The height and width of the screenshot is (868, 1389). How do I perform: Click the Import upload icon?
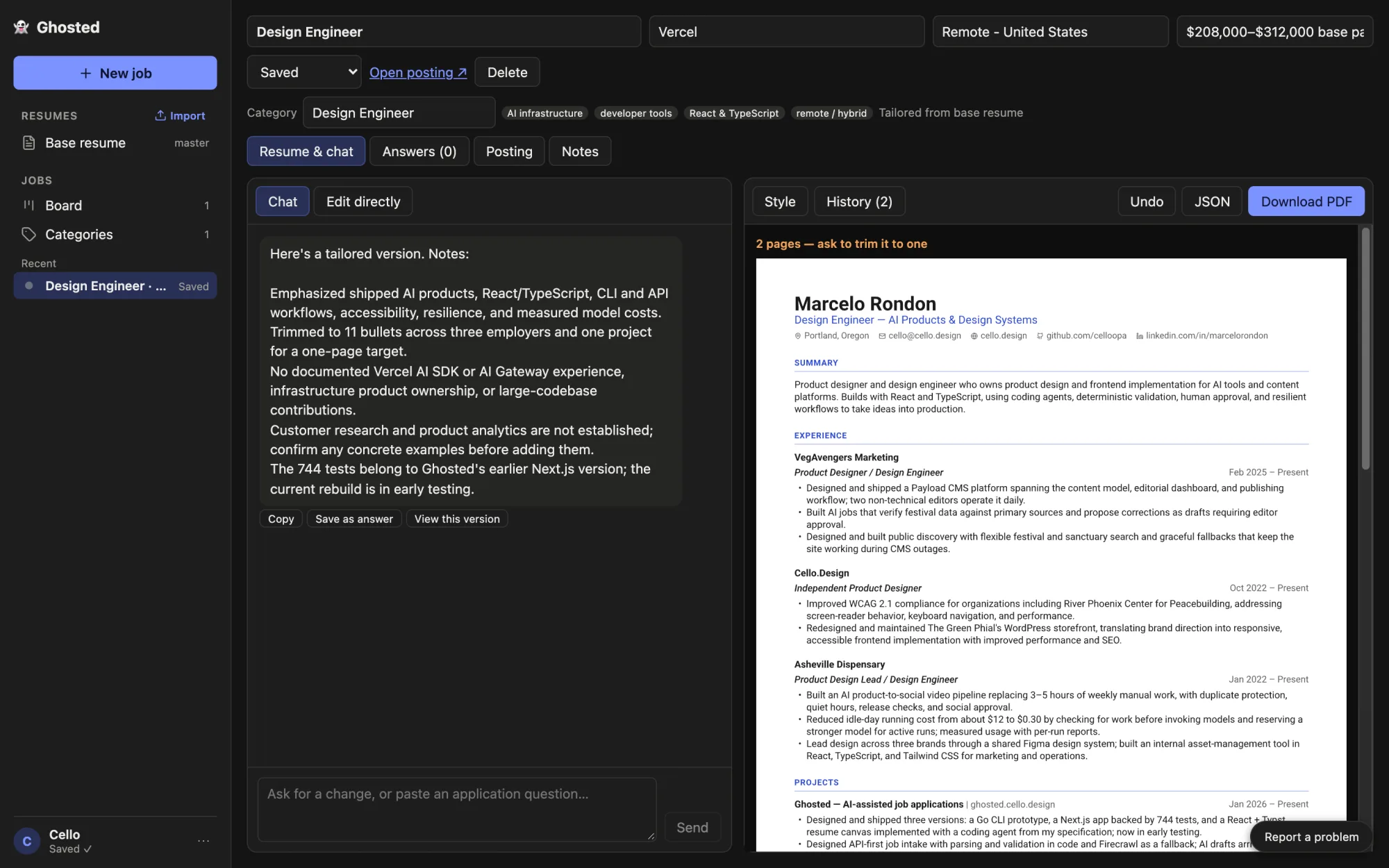pos(160,115)
